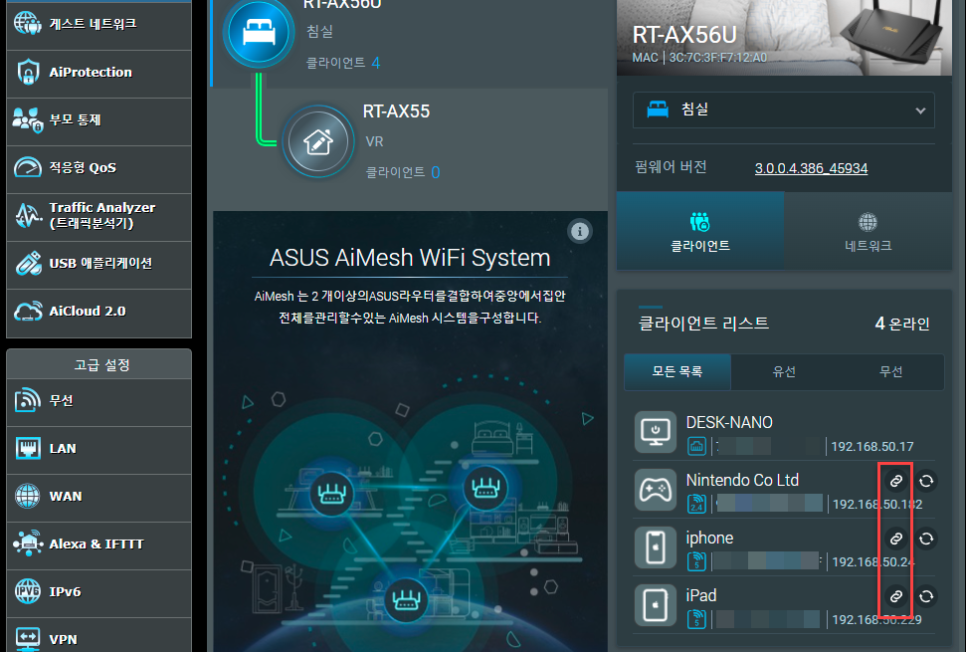The width and height of the screenshot is (966, 652).
Task: Switch to the 클라이언트 tab
Action: pyautogui.click(x=700, y=230)
